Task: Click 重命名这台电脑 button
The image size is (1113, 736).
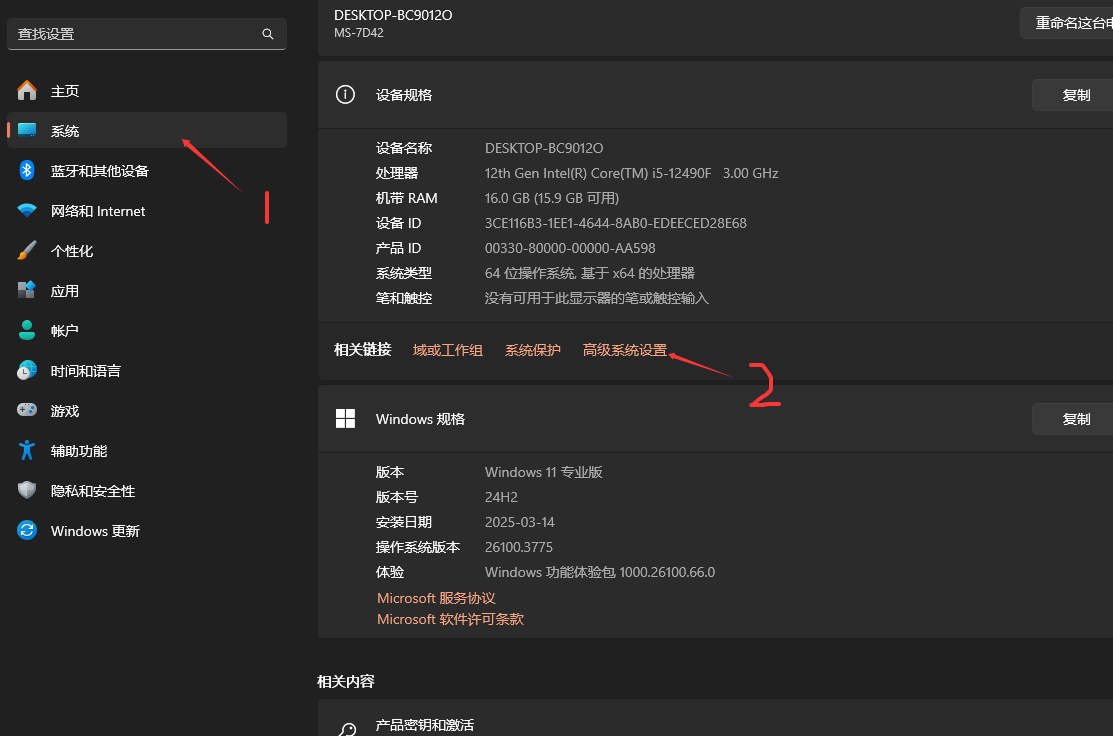Action: (x=1070, y=22)
